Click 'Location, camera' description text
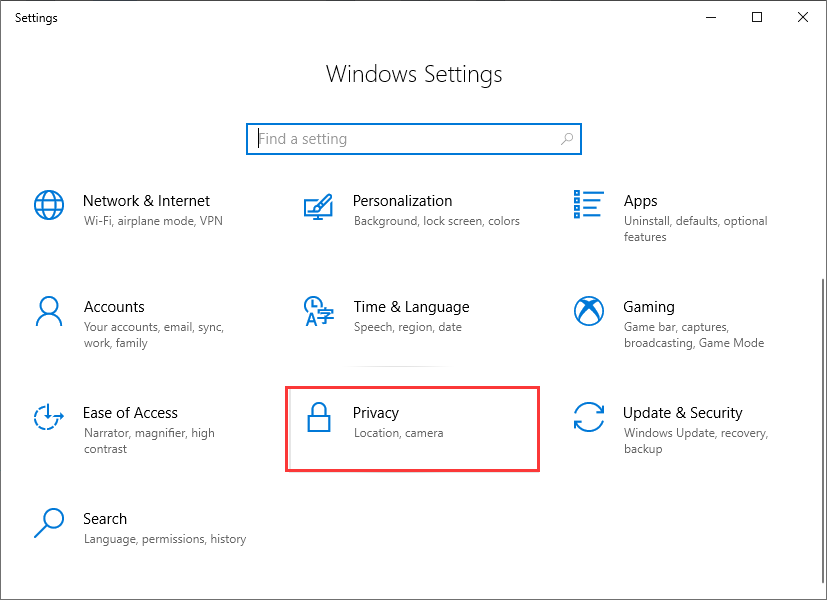The width and height of the screenshot is (827, 600). pos(399,433)
